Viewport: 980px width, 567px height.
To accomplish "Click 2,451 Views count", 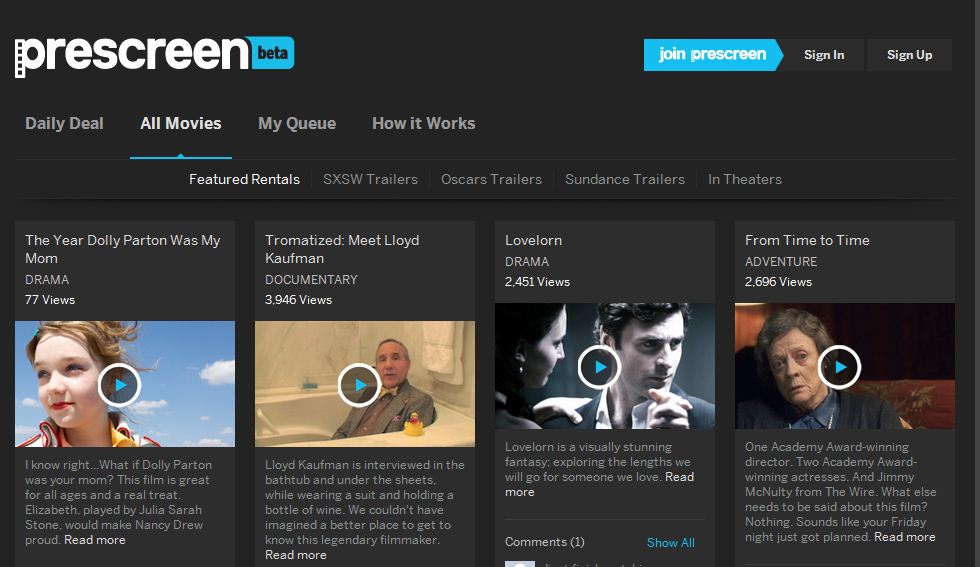I will coord(538,282).
